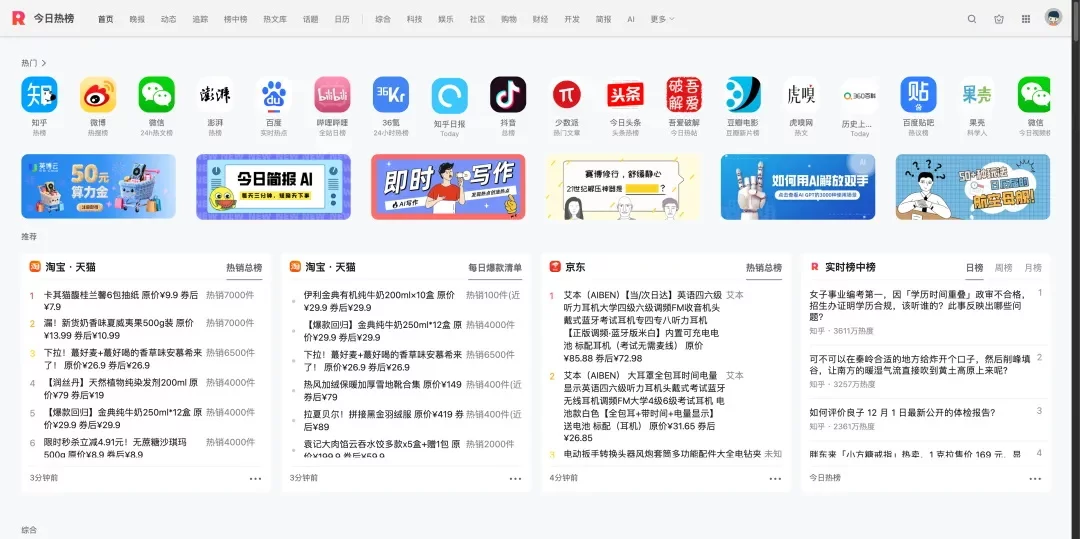Viewport: 1080px width, 539px height.
Task: Open the ... menu on the 京东 card
Action: [x=776, y=478]
